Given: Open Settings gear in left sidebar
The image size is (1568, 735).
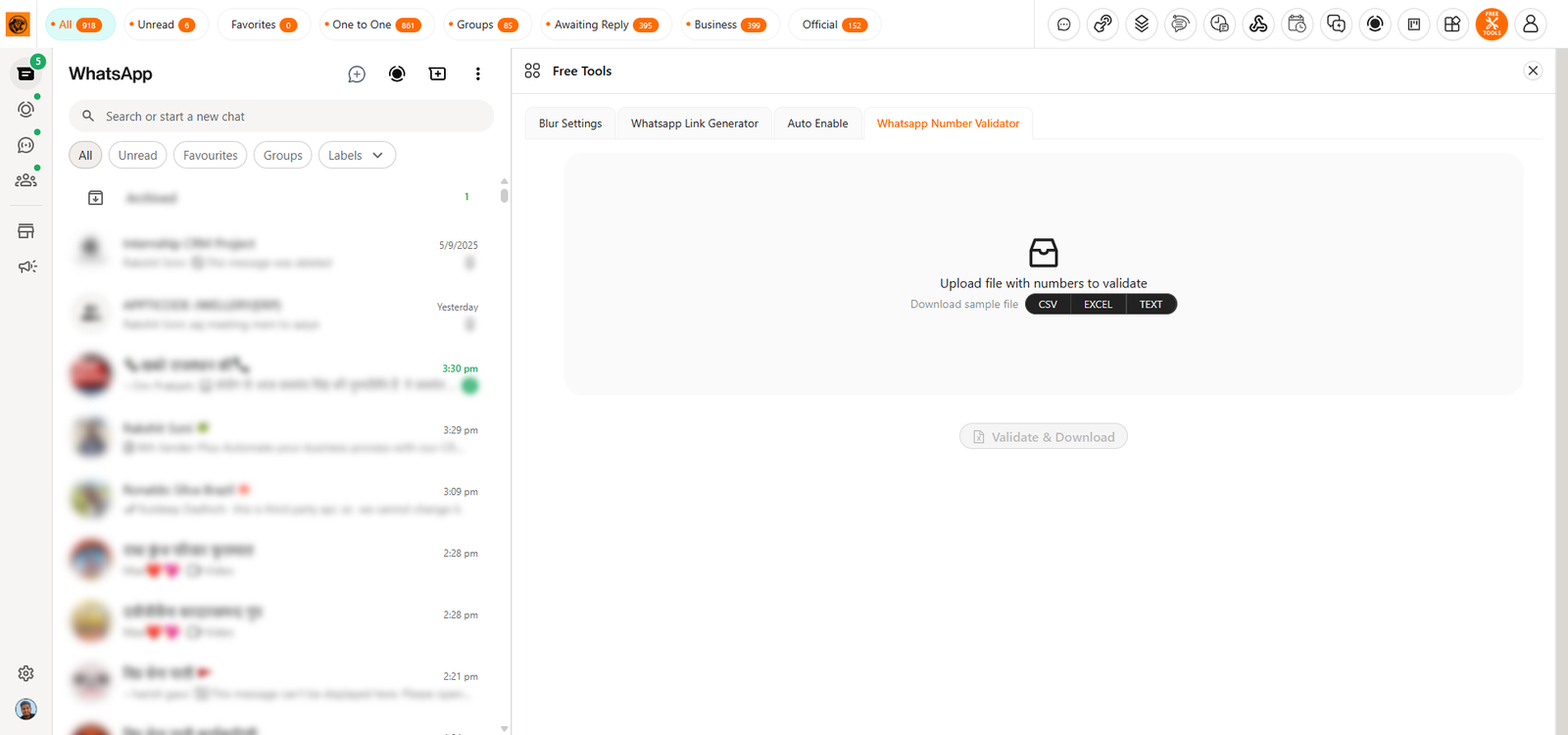Looking at the screenshot, I should [26, 673].
